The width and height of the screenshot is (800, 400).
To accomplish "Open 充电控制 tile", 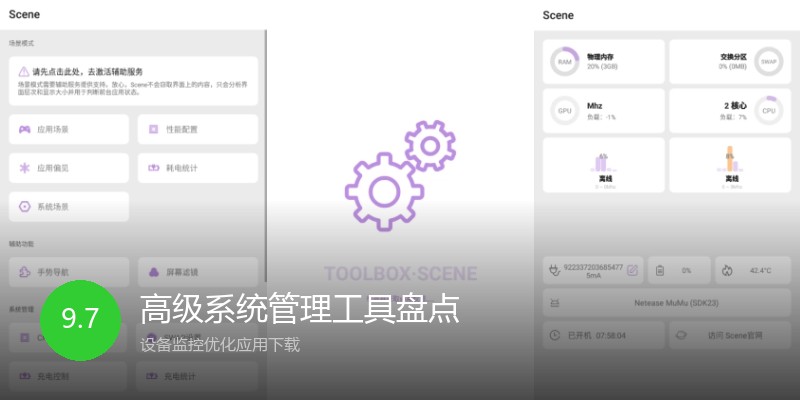I will coord(68,377).
